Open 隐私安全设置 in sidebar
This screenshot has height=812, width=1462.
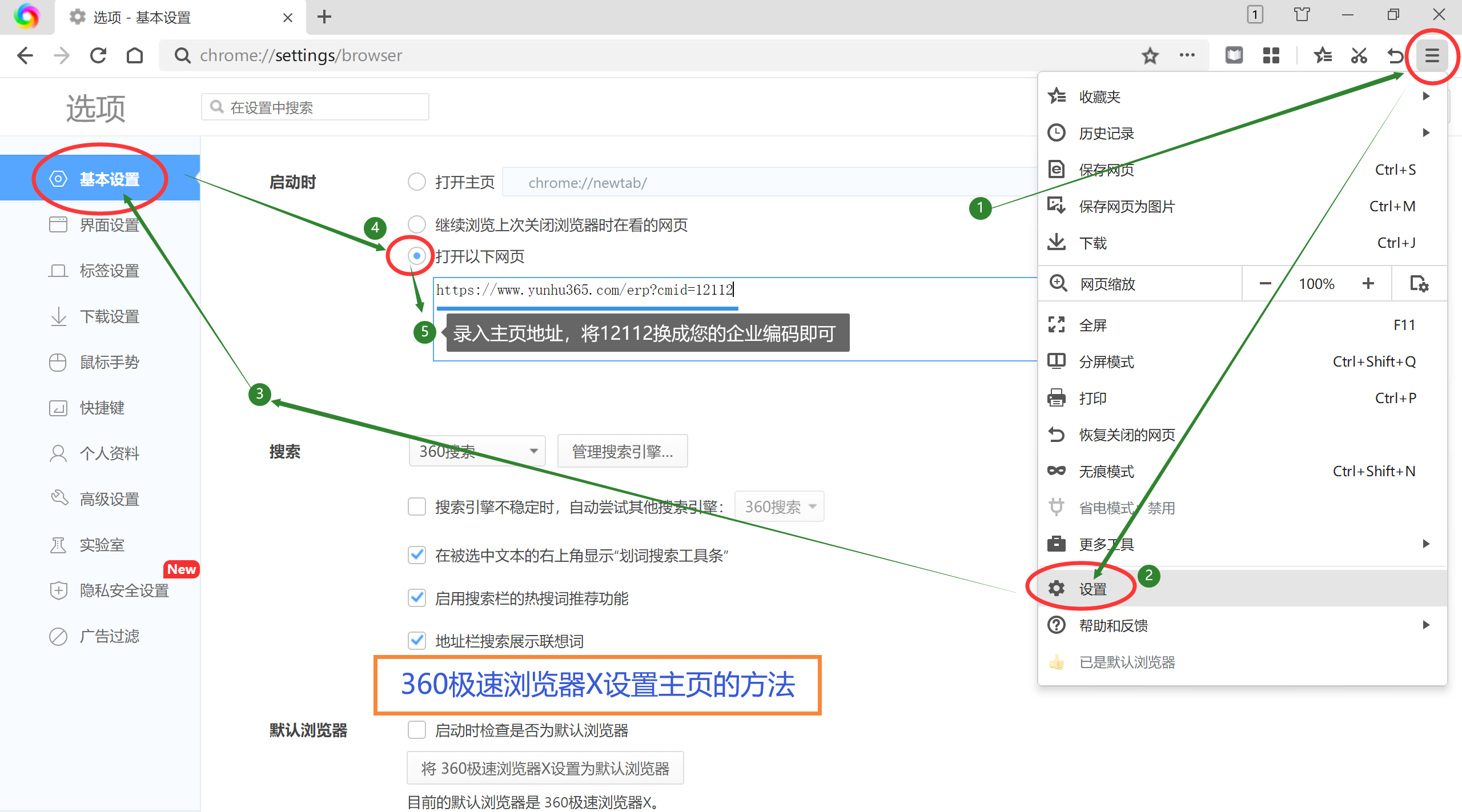tap(100, 590)
